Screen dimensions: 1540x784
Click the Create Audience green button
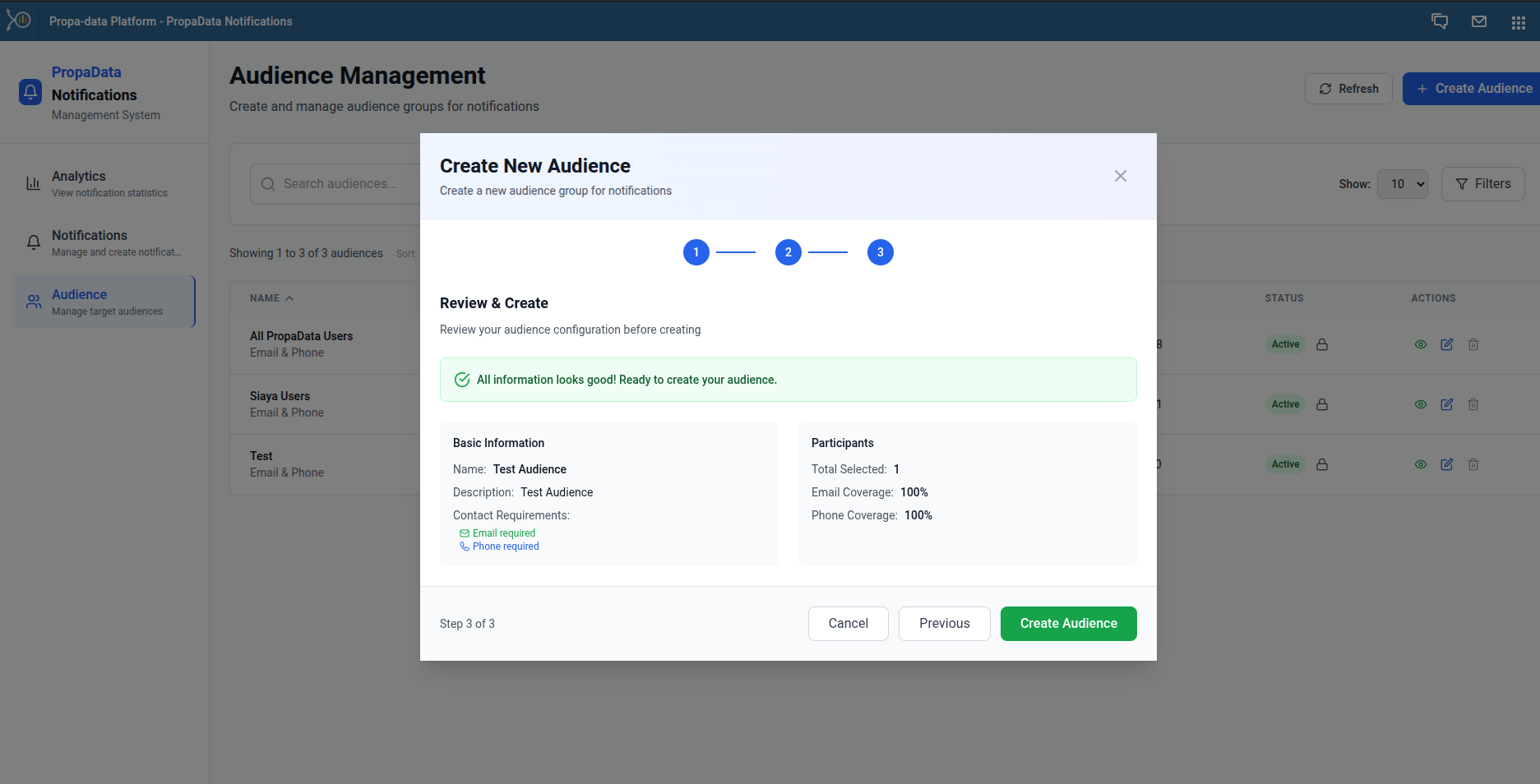(x=1068, y=623)
